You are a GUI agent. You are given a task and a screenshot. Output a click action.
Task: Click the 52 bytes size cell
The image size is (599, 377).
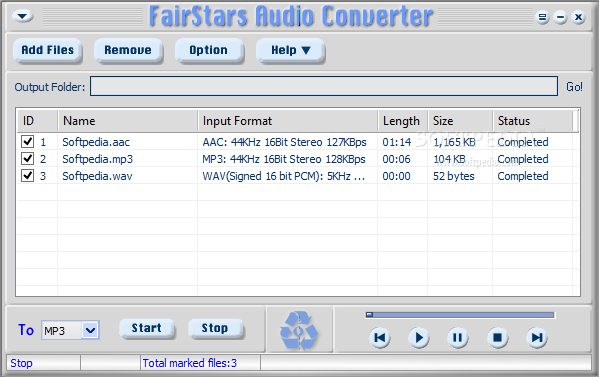[x=453, y=176]
